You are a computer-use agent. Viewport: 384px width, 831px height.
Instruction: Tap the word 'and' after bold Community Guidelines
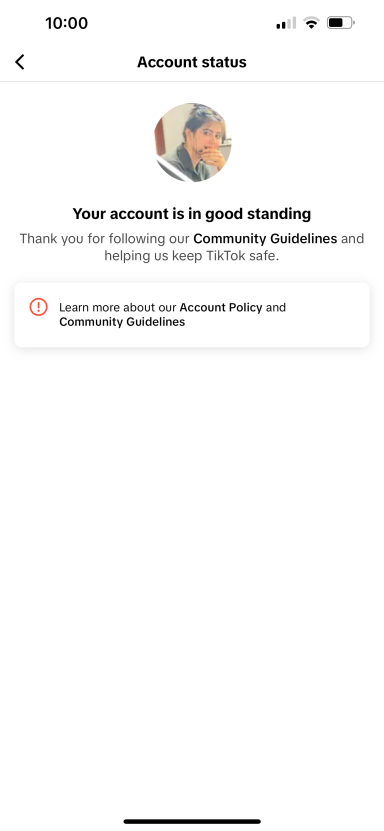352,238
